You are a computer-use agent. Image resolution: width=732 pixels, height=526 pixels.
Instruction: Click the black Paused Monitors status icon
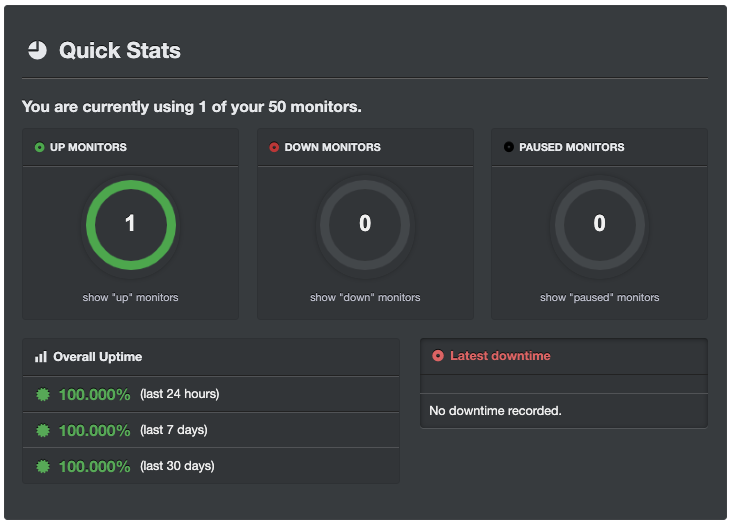tap(509, 147)
